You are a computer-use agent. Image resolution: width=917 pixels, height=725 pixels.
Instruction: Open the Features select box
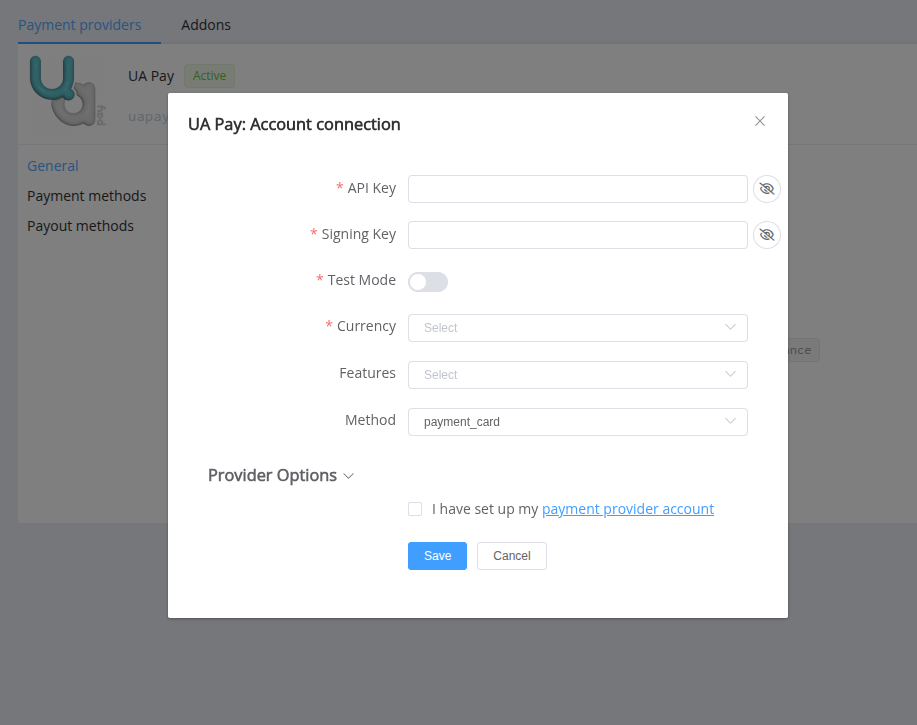(577, 375)
